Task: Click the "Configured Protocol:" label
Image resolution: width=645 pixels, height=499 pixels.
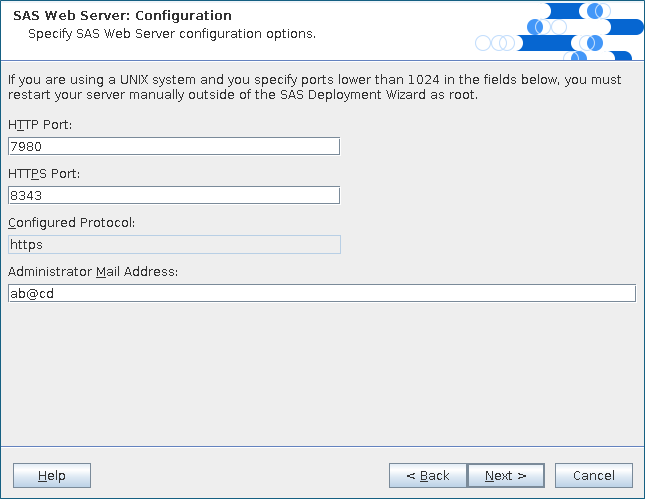Action: coord(71,223)
